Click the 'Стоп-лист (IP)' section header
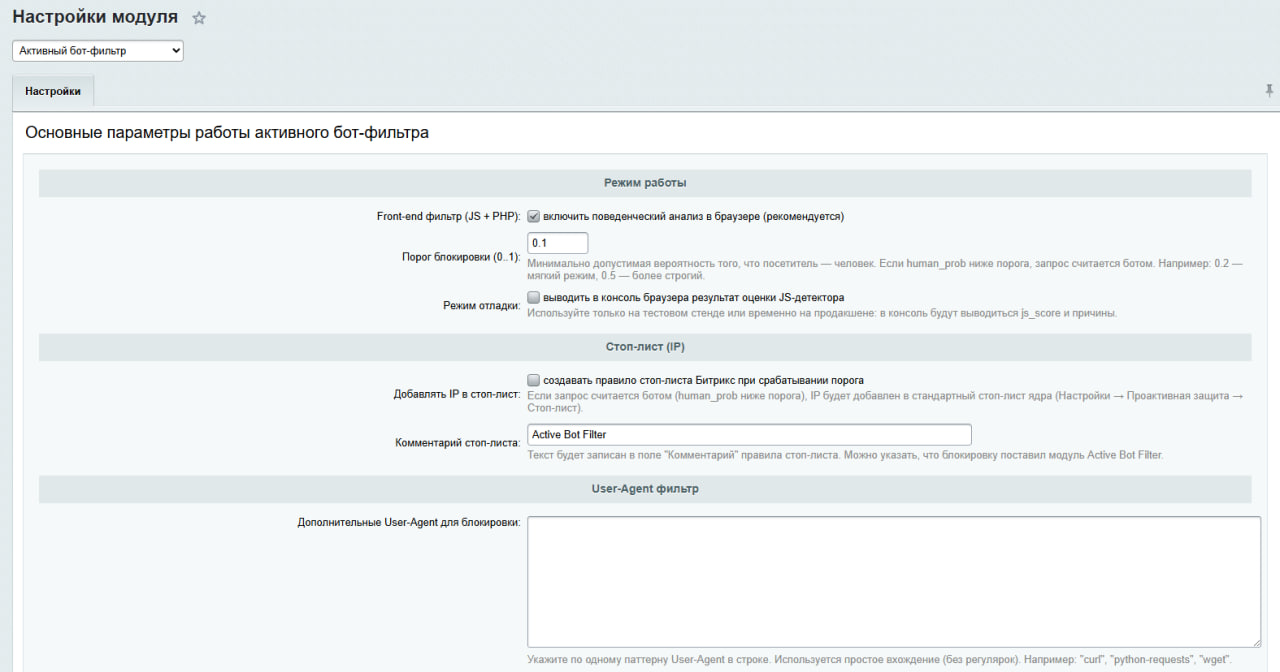The height and width of the screenshot is (672, 1280). point(645,347)
